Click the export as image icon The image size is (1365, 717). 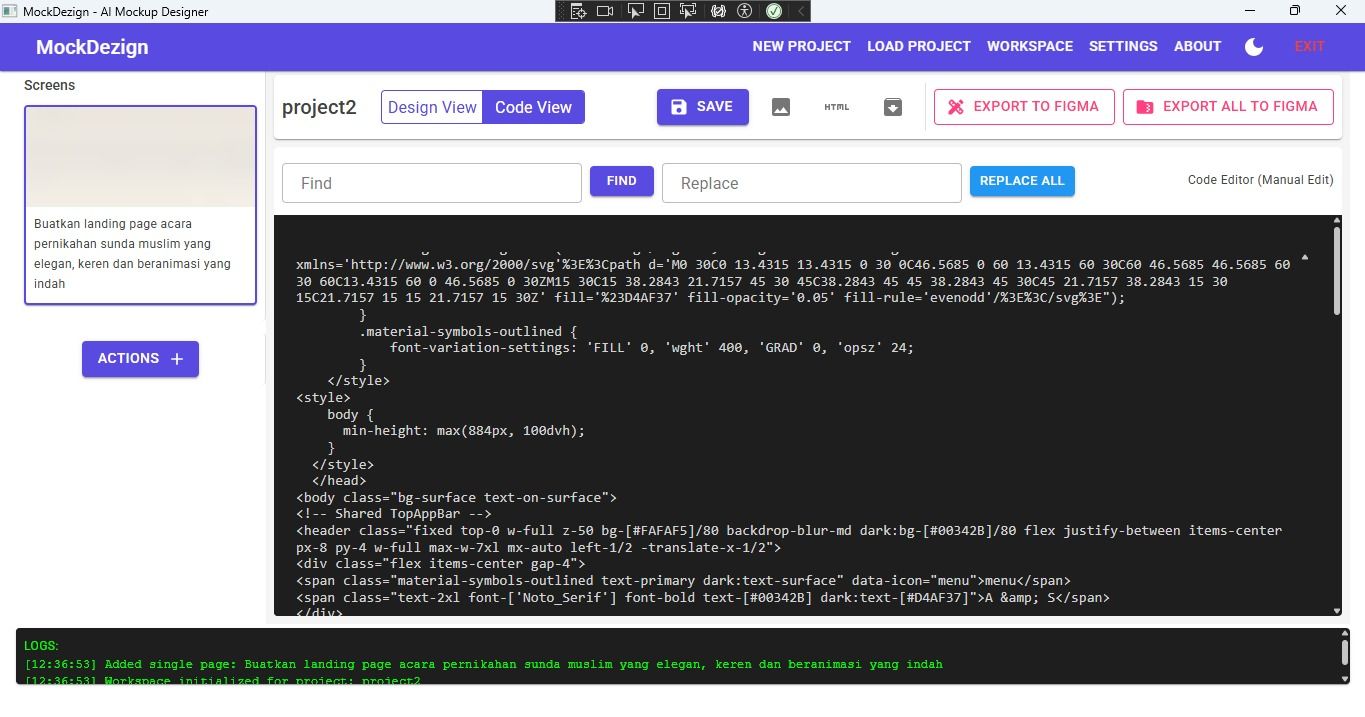[x=781, y=107]
